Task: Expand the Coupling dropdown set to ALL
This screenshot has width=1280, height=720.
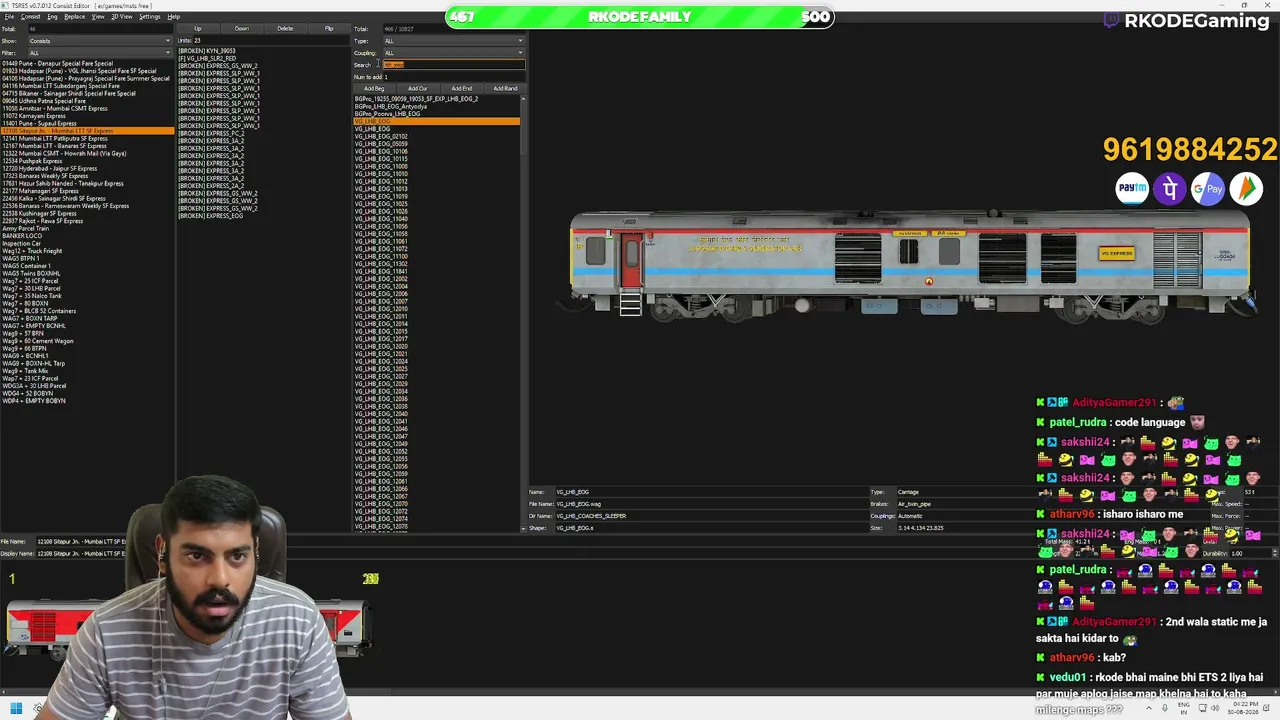Action: [x=454, y=53]
